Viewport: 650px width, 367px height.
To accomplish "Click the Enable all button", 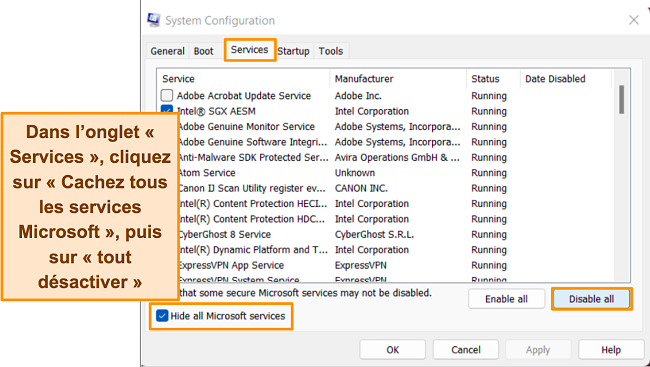I will click(x=506, y=299).
